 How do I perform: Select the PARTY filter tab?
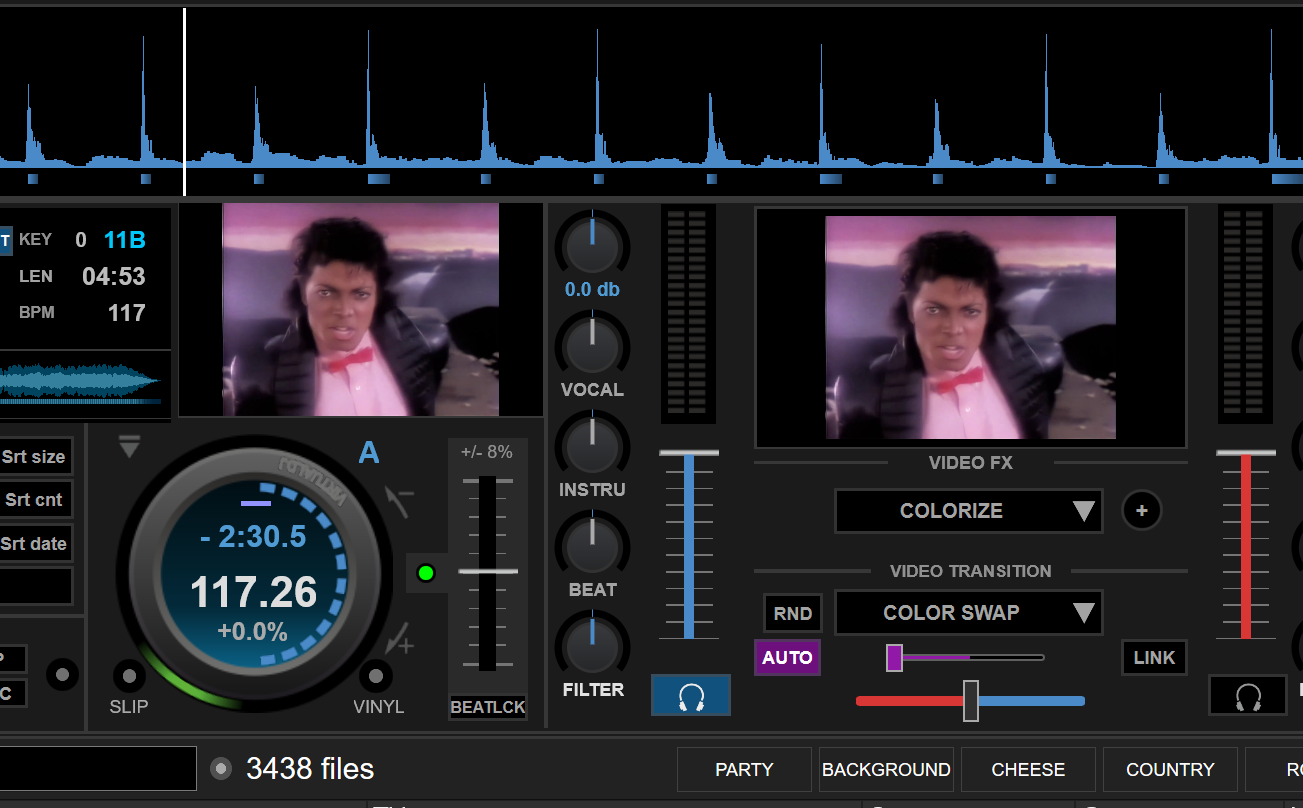(x=744, y=769)
